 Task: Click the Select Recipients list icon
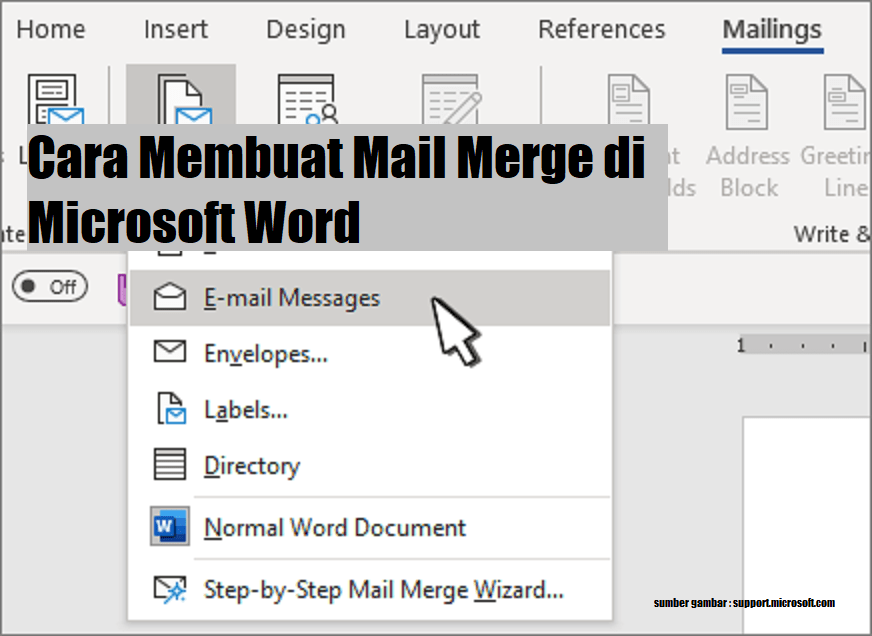pos(308,99)
